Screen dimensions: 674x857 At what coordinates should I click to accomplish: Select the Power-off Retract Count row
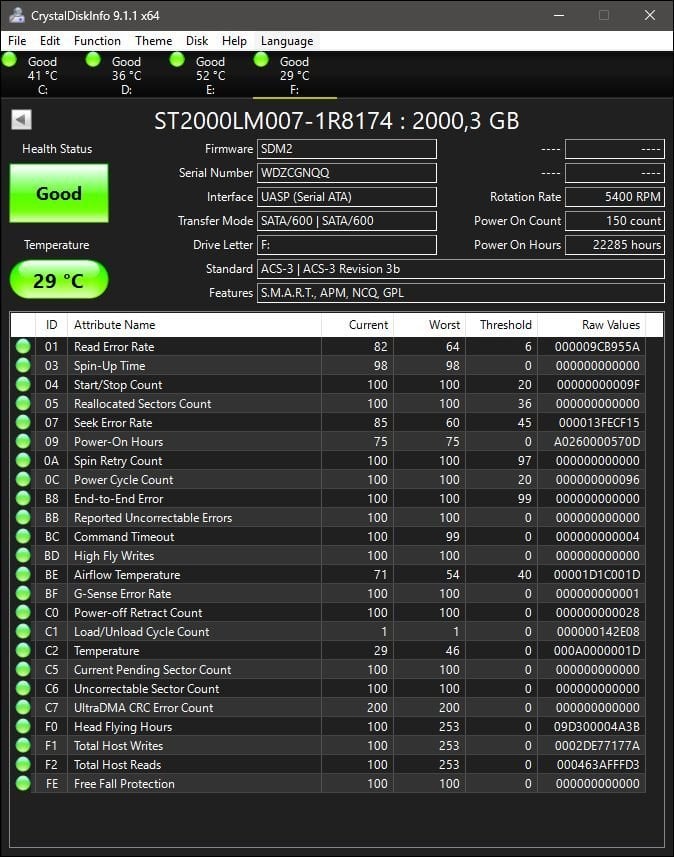(328, 613)
